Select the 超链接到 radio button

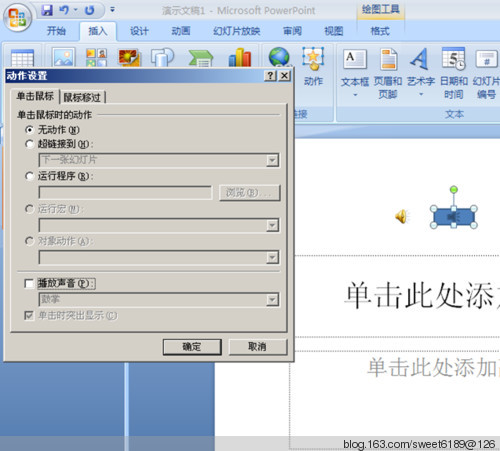[x=30, y=144]
